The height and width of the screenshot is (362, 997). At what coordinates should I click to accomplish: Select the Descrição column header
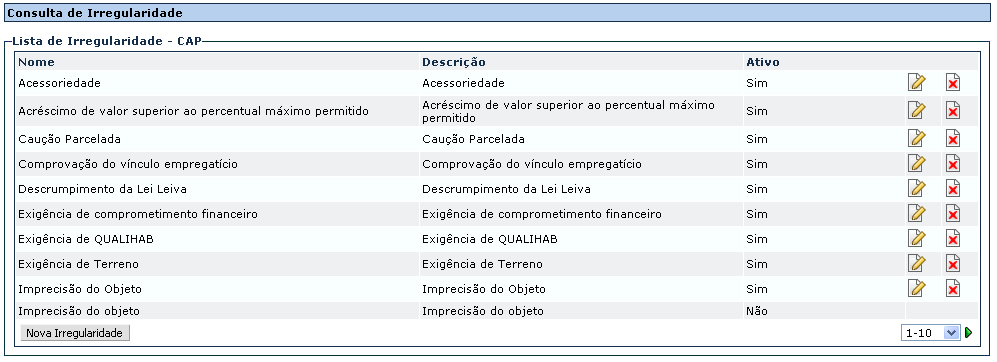[x=453, y=62]
